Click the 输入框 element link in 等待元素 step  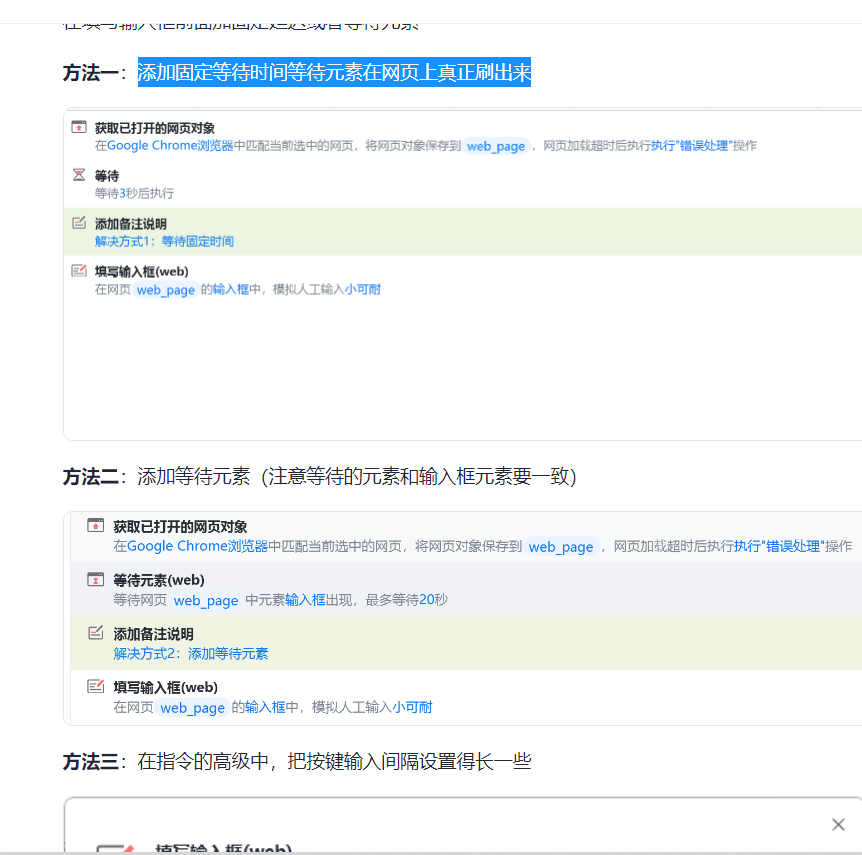tap(305, 600)
